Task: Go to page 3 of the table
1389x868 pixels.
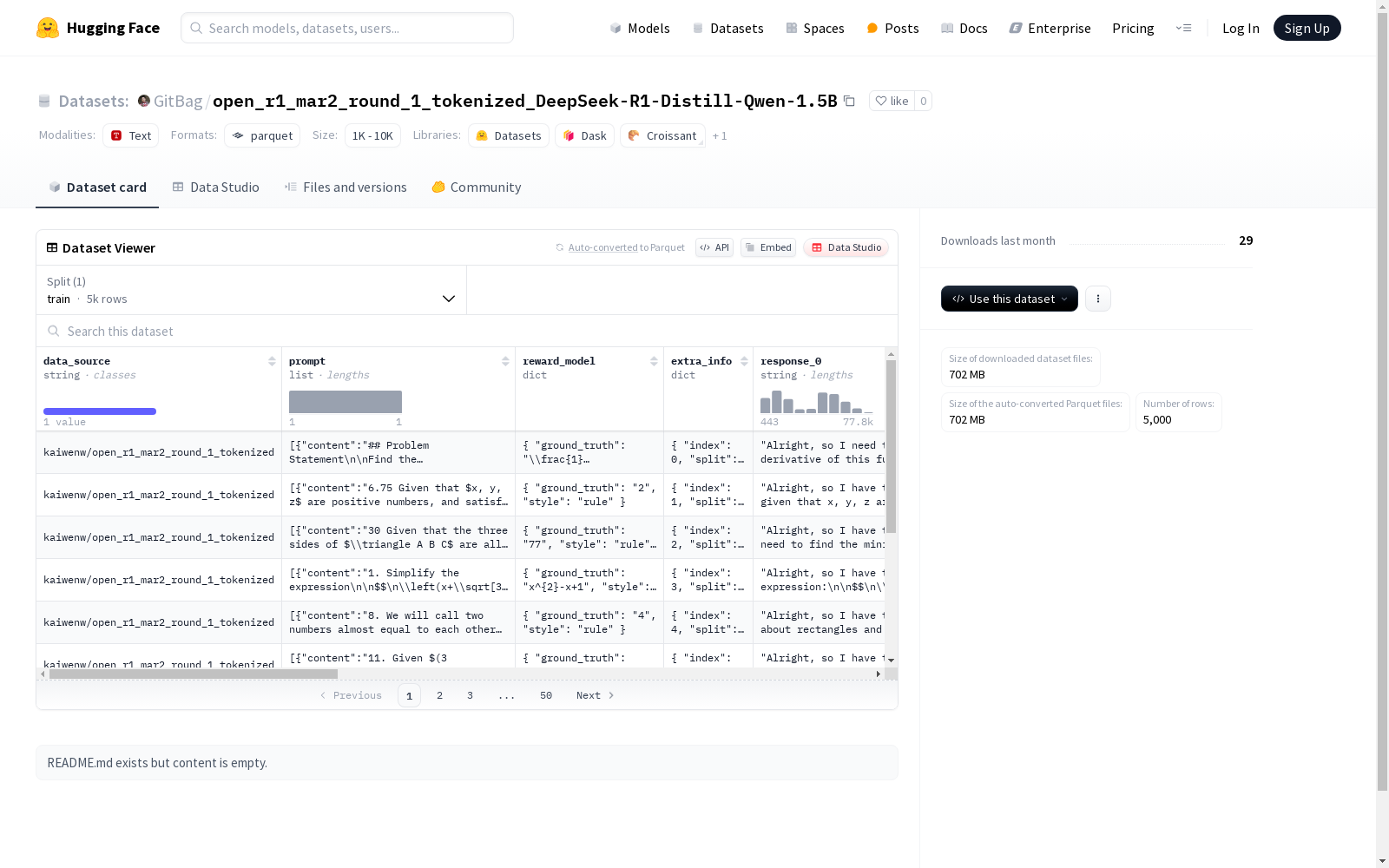Action: [x=471, y=695]
